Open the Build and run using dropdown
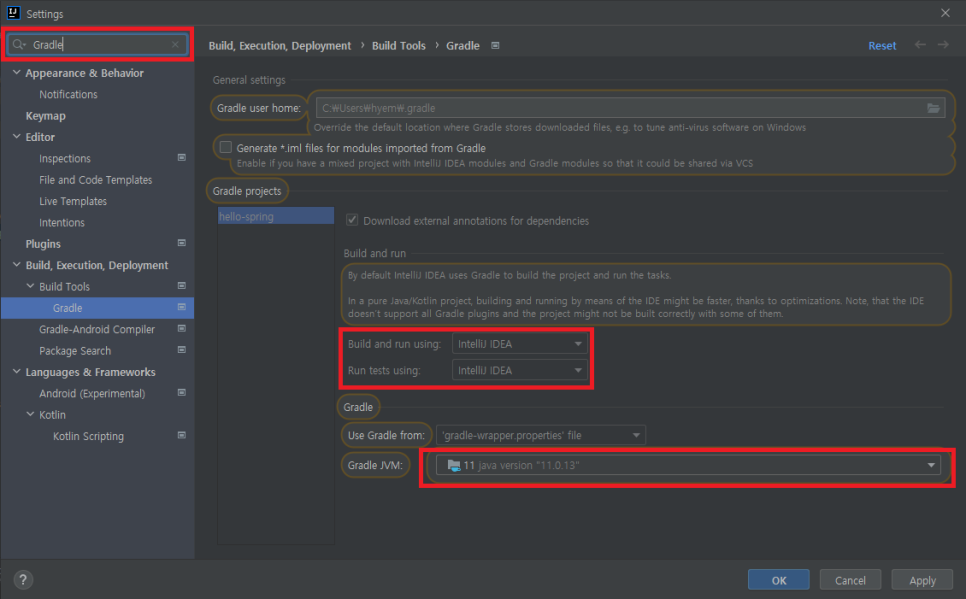The height and width of the screenshot is (599, 966). click(519, 344)
